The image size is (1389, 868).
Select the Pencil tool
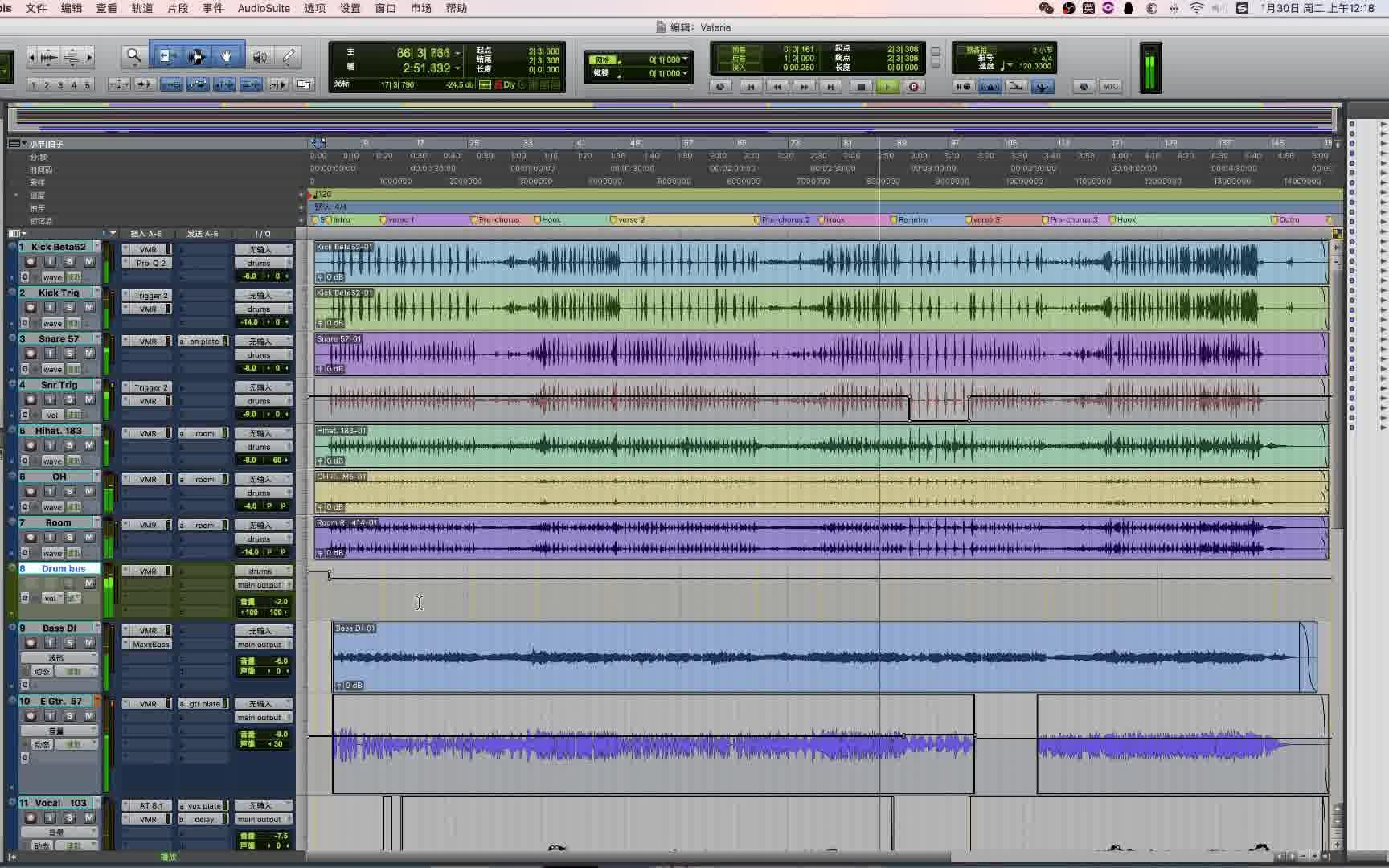[289, 56]
